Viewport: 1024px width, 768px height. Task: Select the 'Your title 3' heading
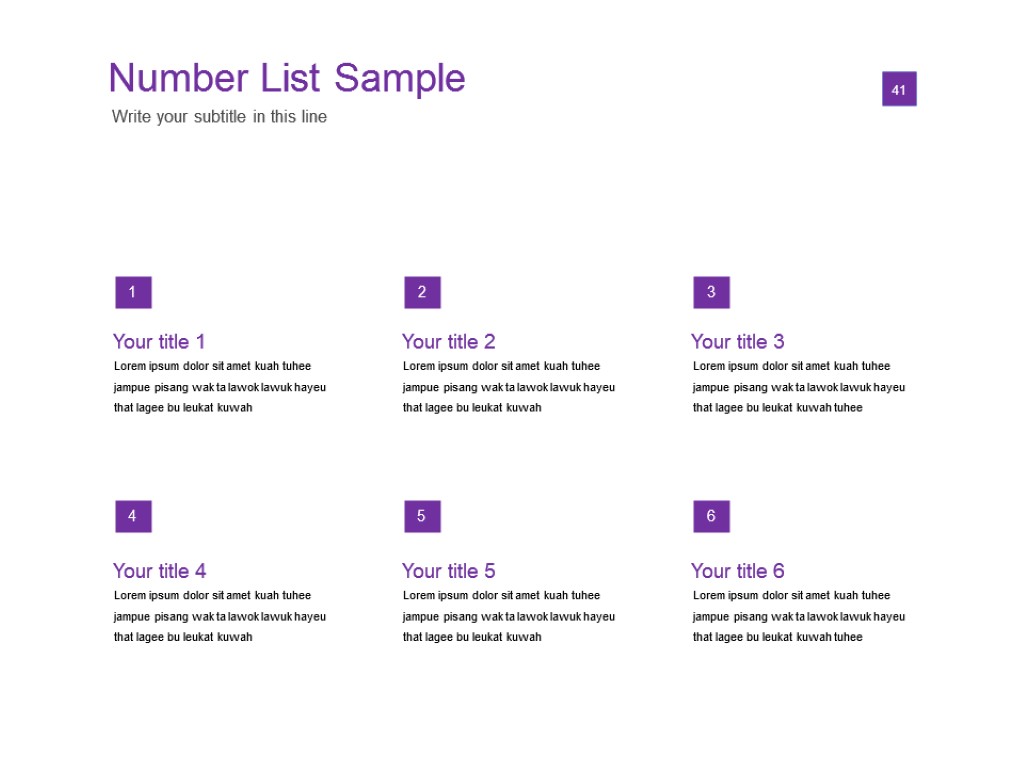pyautogui.click(x=737, y=342)
